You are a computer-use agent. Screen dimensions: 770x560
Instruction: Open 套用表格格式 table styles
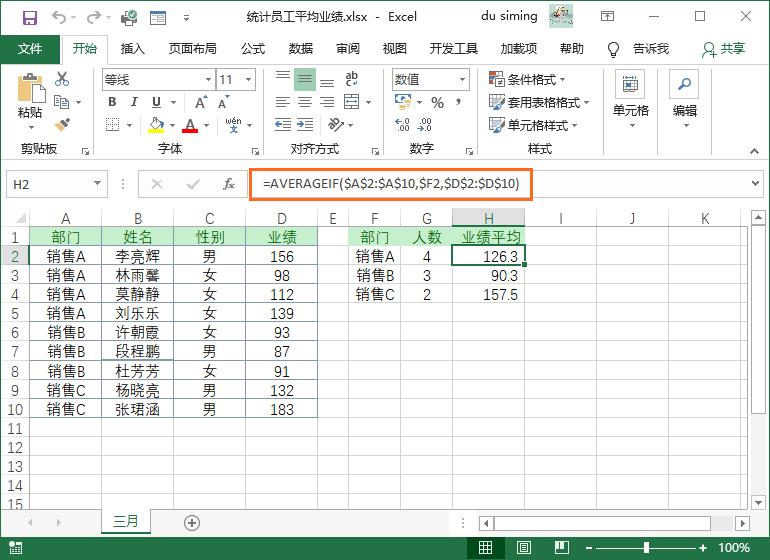539,102
